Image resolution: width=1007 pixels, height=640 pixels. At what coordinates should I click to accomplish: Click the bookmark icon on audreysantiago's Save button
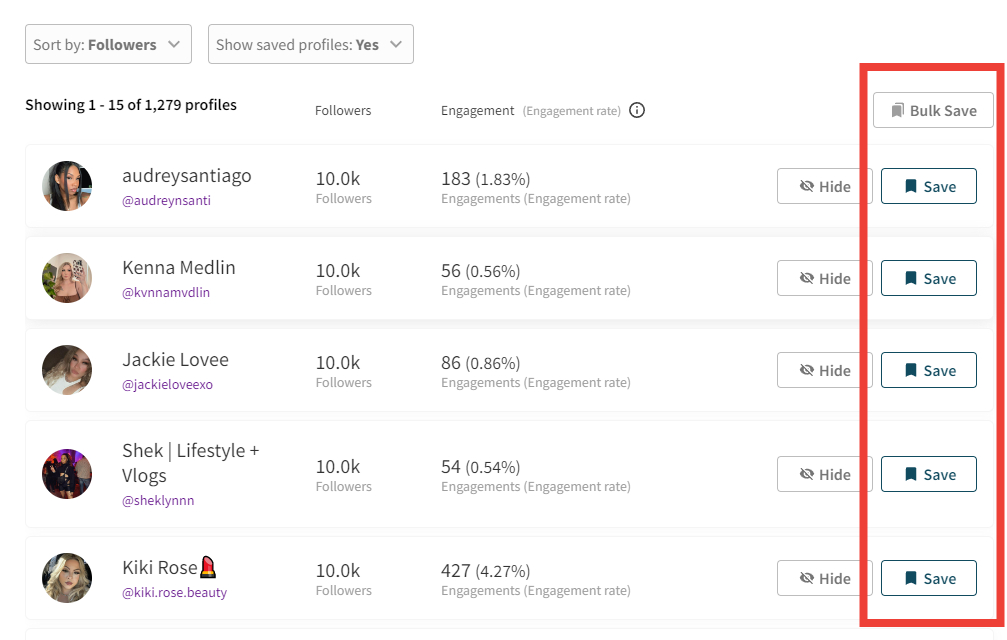[911, 185]
